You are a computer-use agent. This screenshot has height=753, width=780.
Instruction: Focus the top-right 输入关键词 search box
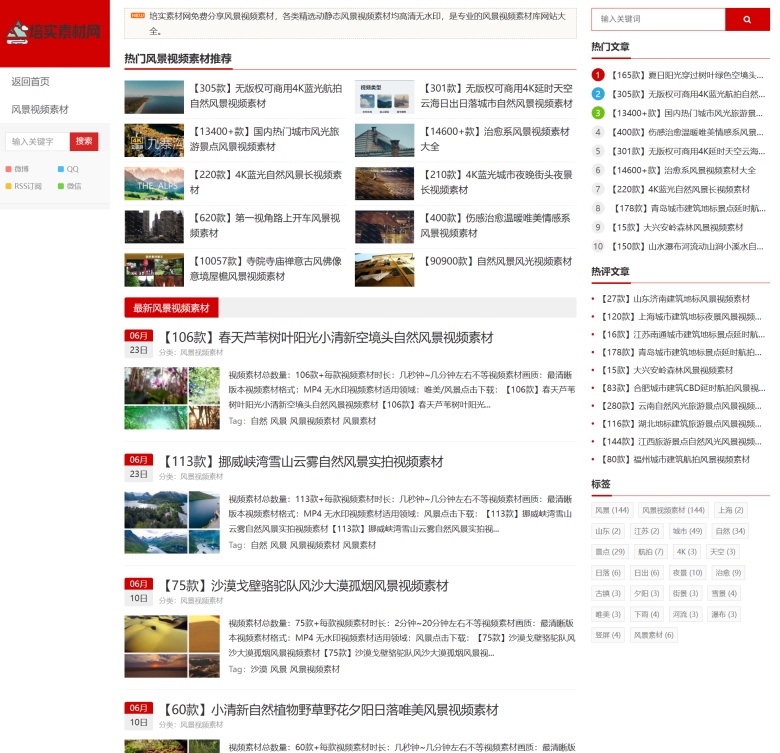(658, 19)
